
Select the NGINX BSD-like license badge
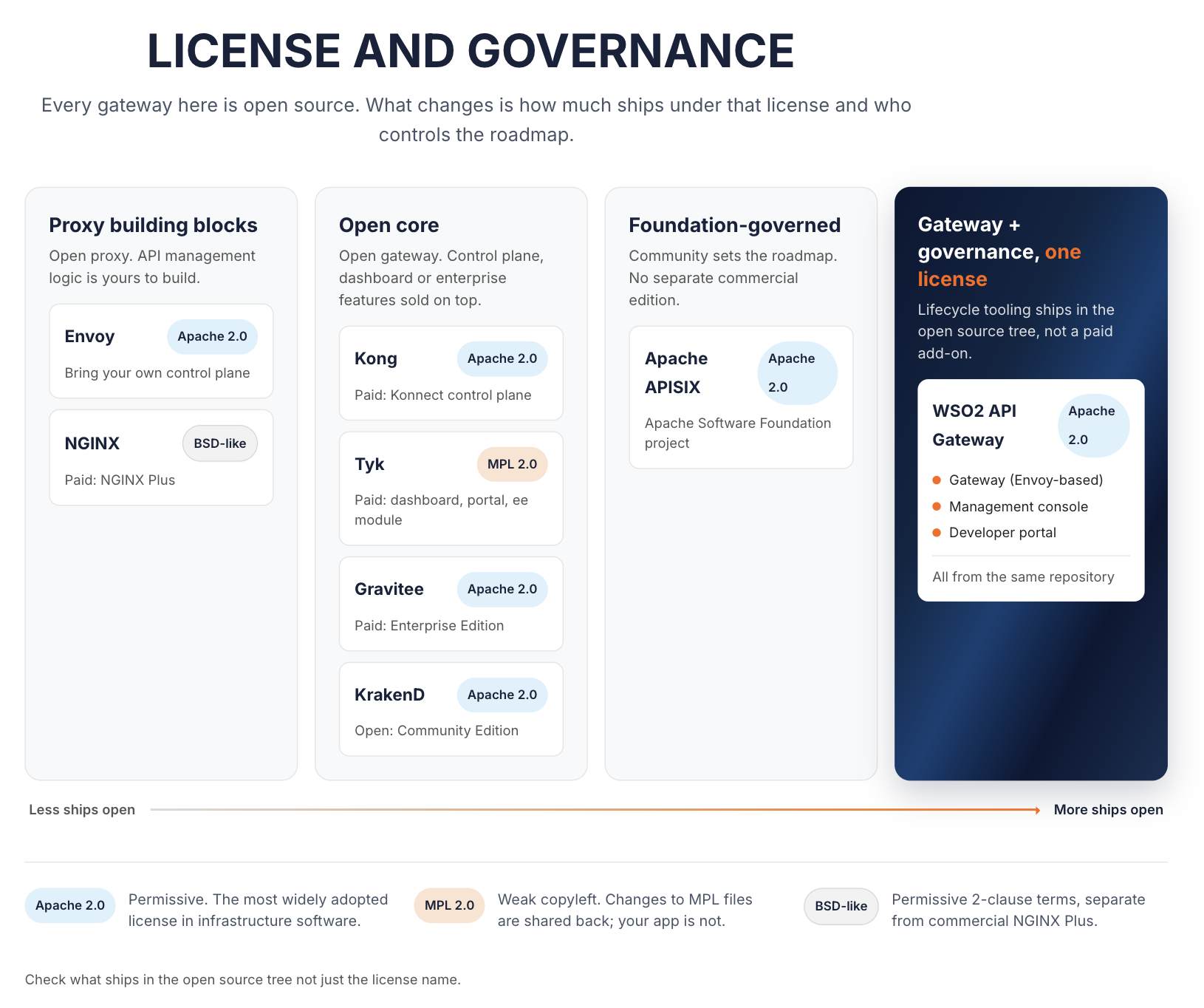point(220,443)
